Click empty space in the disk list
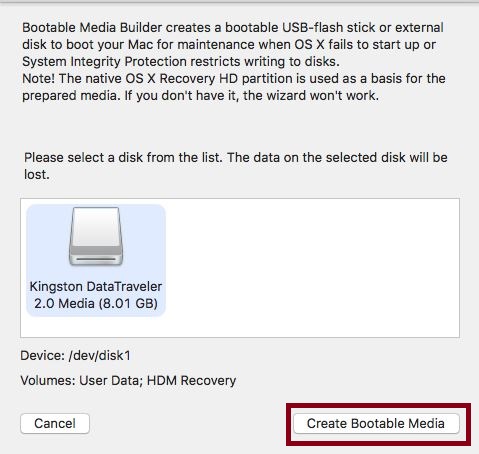Screen dimensions: 479x454 310,267
